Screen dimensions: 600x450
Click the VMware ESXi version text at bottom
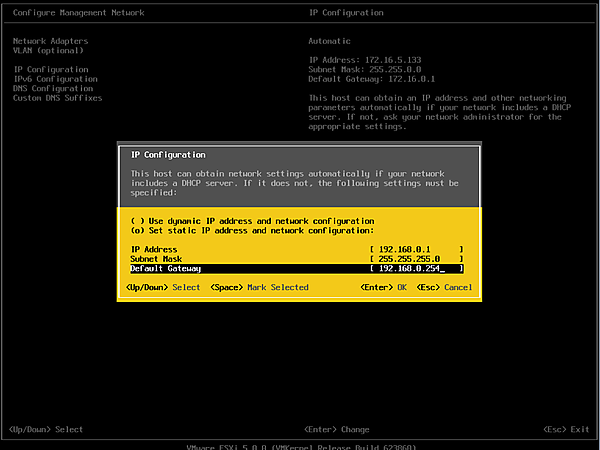pyautogui.click(x=300, y=445)
